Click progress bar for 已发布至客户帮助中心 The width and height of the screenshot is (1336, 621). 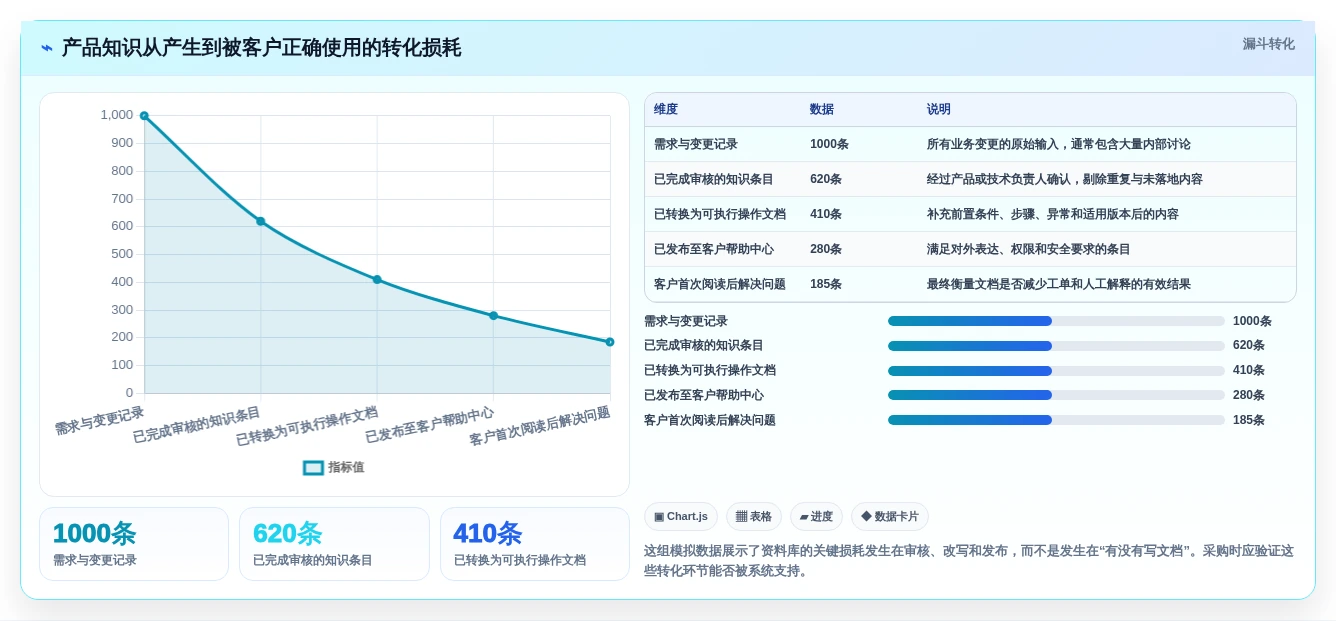tap(1056, 395)
